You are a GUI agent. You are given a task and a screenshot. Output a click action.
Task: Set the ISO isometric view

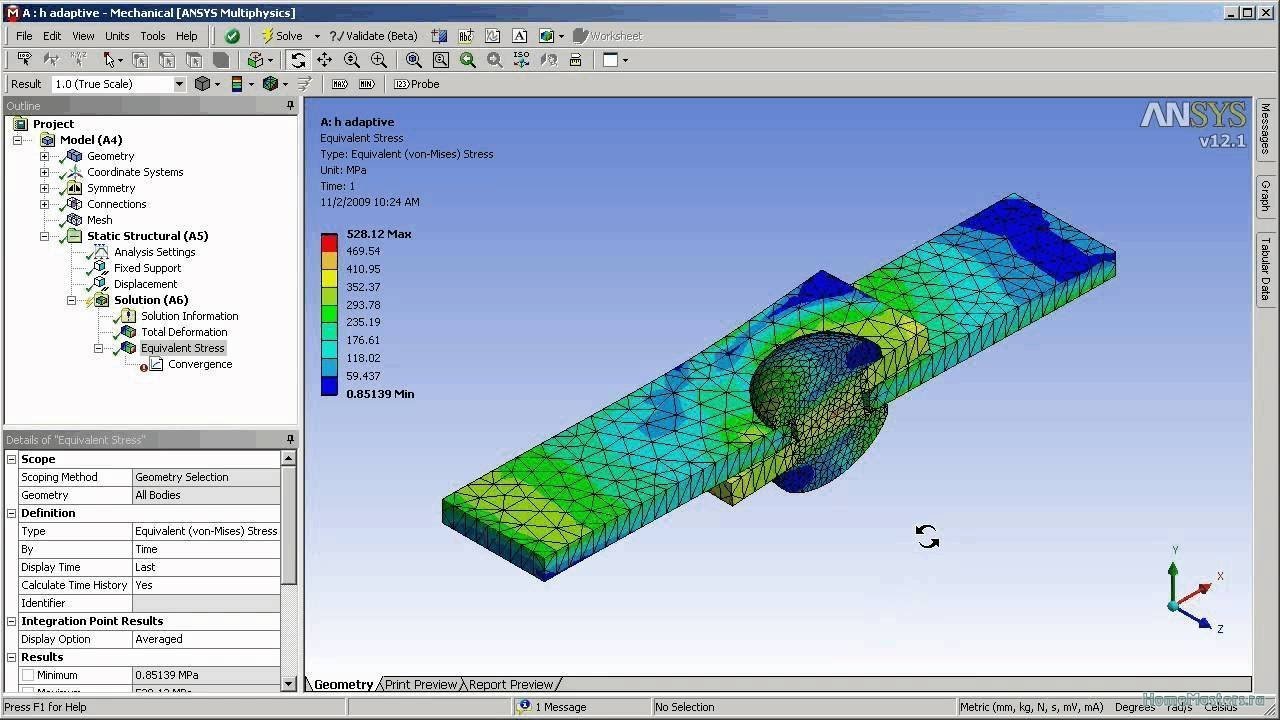coord(521,60)
